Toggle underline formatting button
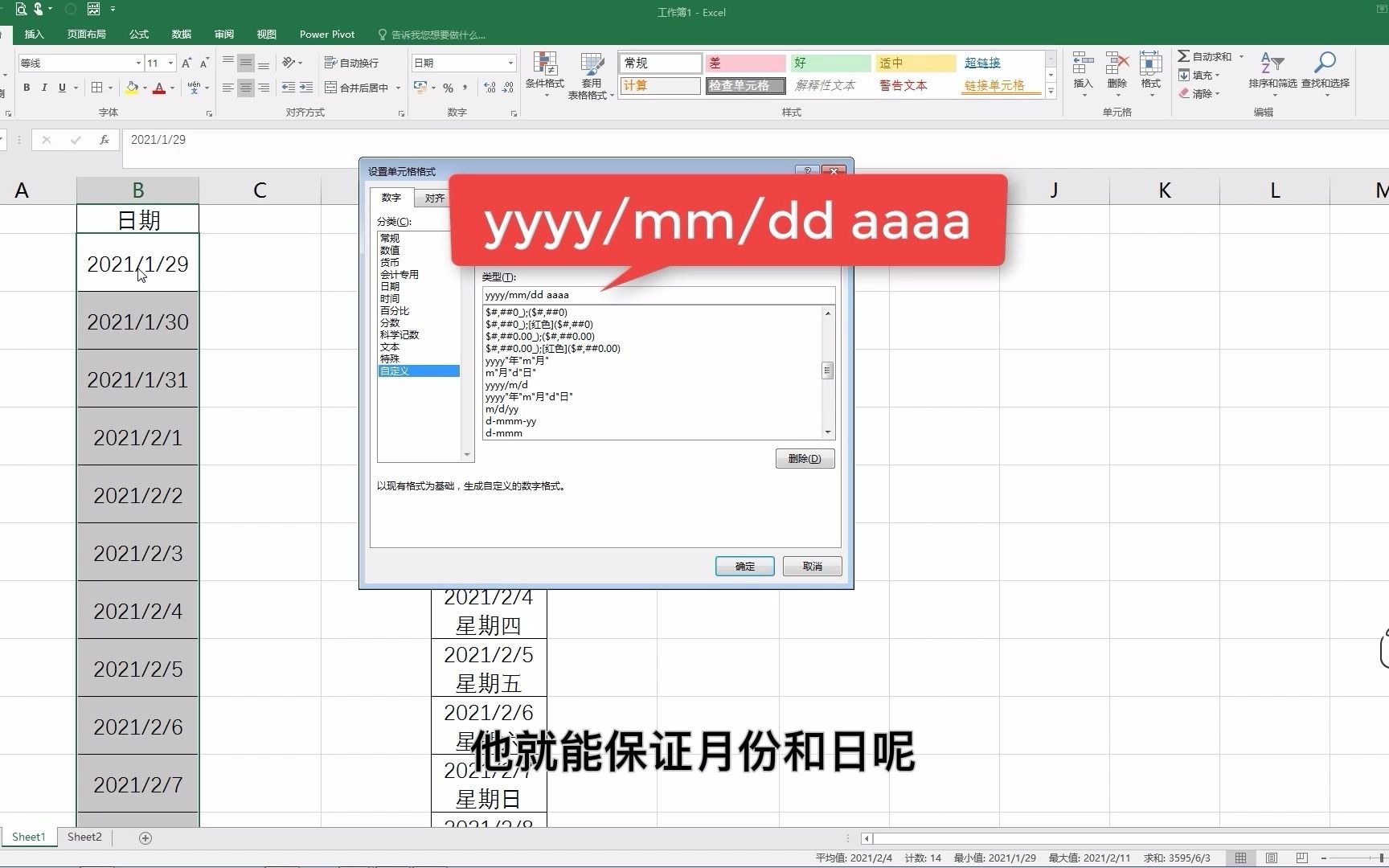This screenshot has width=1389, height=868. pyautogui.click(x=62, y=88)
